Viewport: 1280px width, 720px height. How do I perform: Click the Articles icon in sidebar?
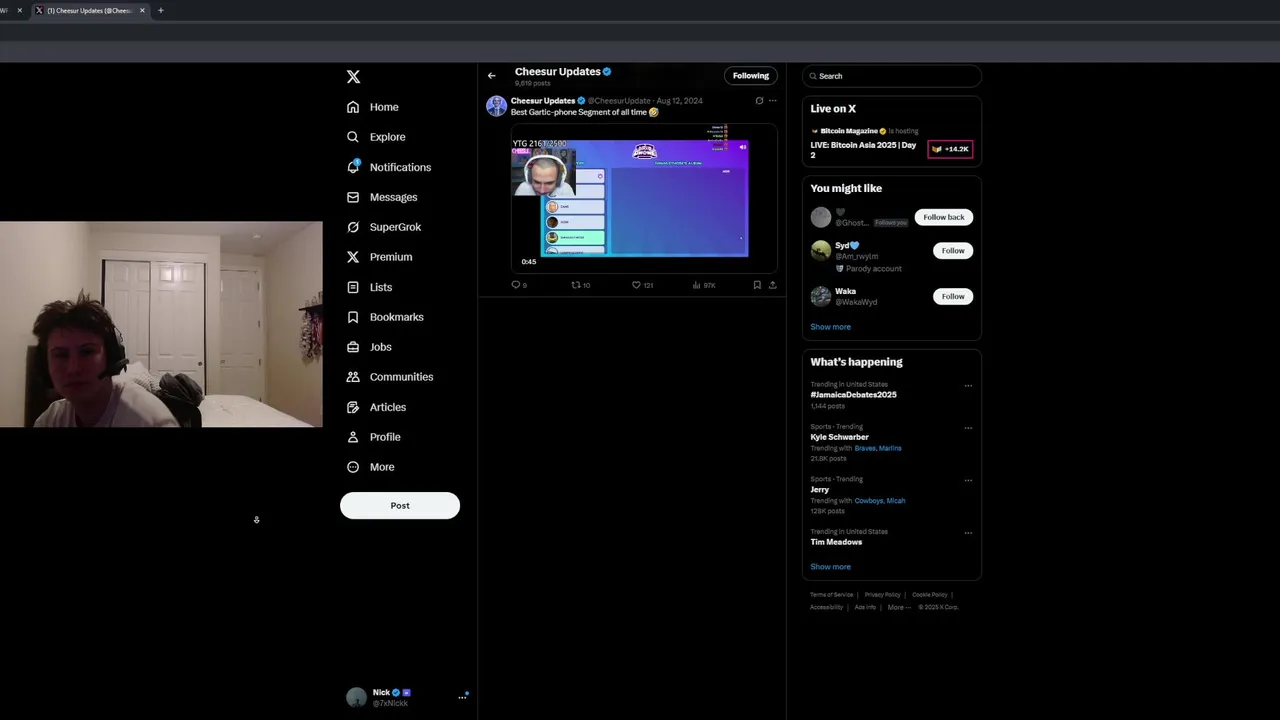coord(353,407)
